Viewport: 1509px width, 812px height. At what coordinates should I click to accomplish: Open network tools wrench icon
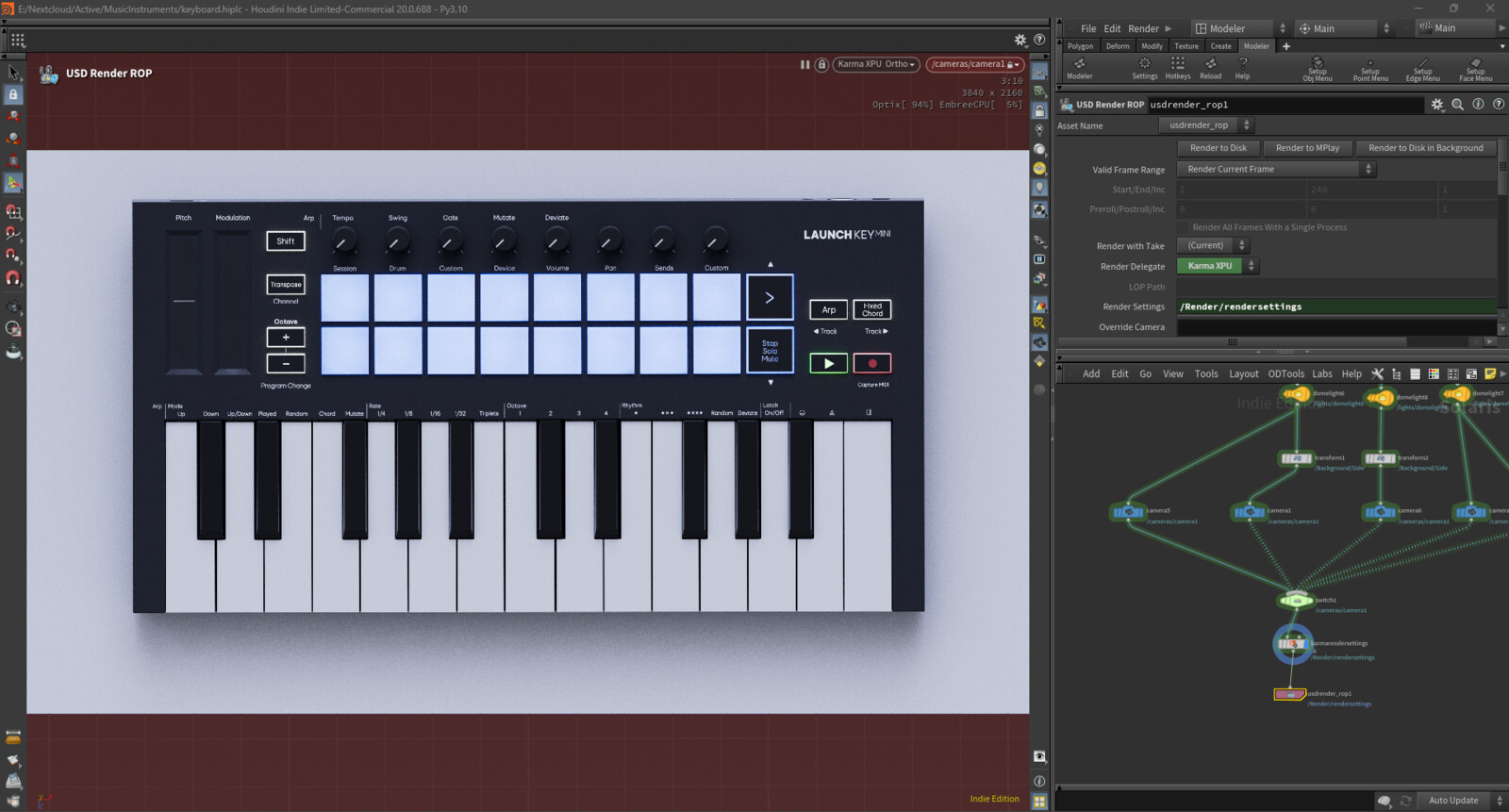click(1377, 374)
